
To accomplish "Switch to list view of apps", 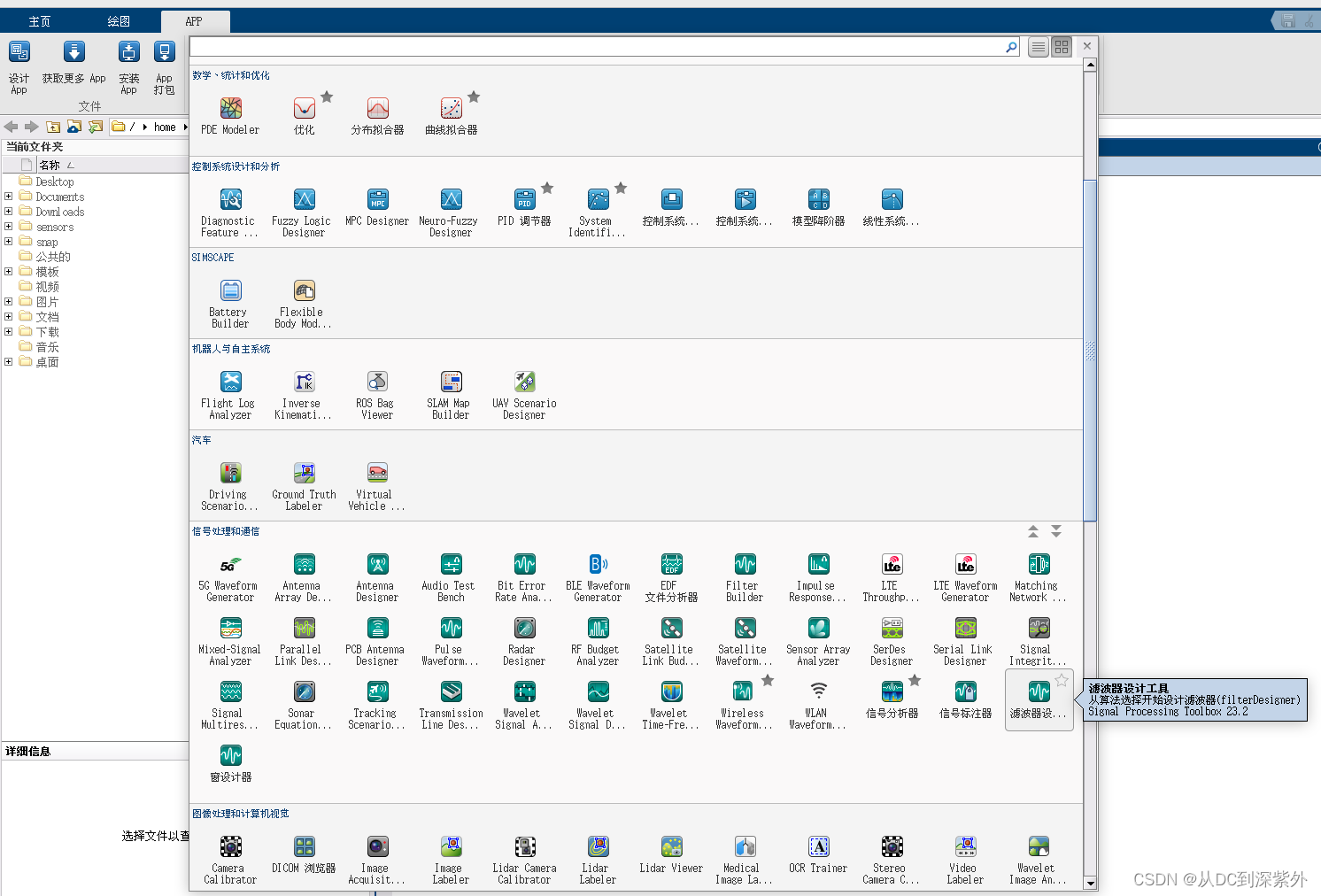I will click(1039, 47).
